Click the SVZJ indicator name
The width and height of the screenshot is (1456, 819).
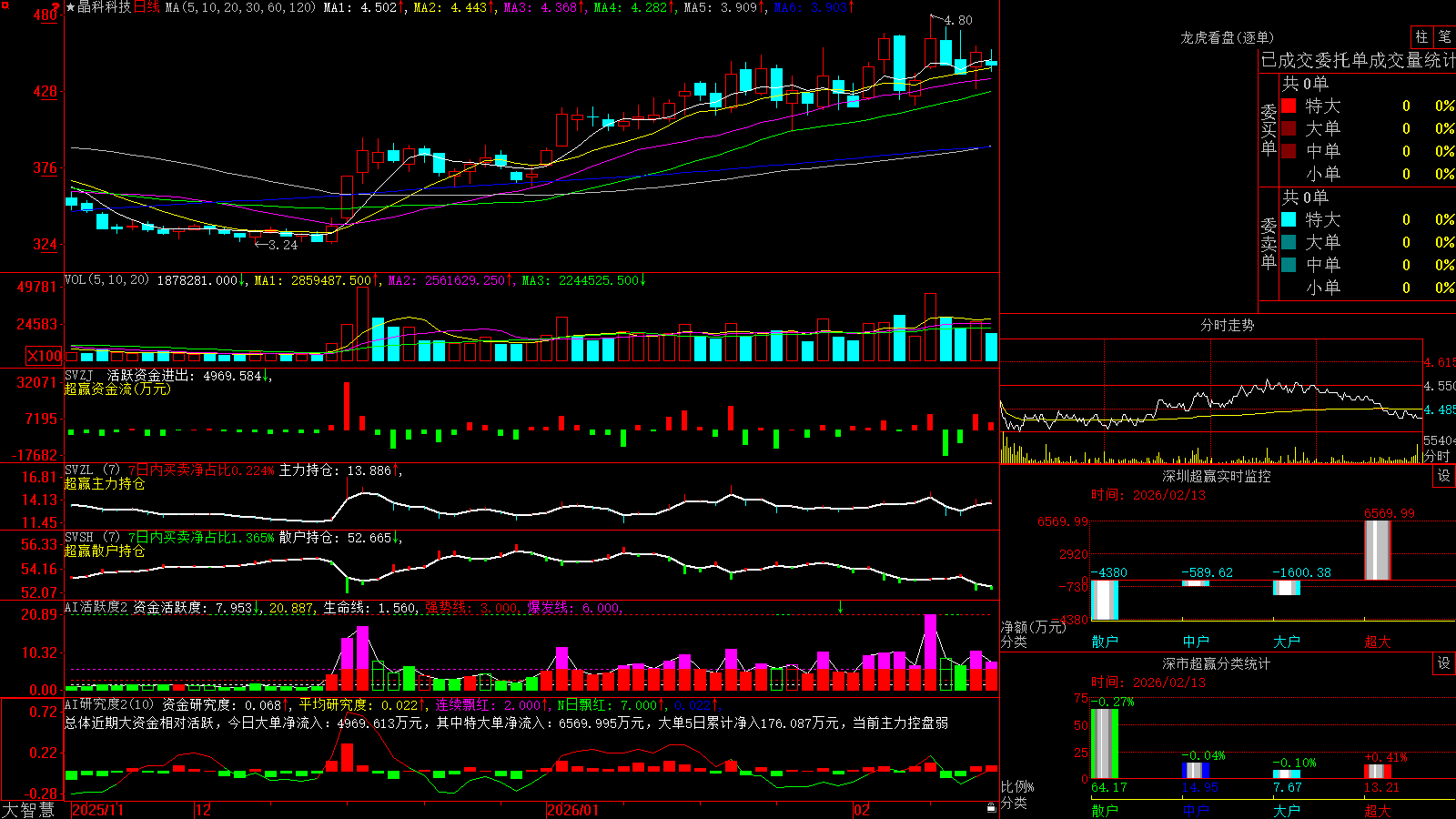[79, 375]
